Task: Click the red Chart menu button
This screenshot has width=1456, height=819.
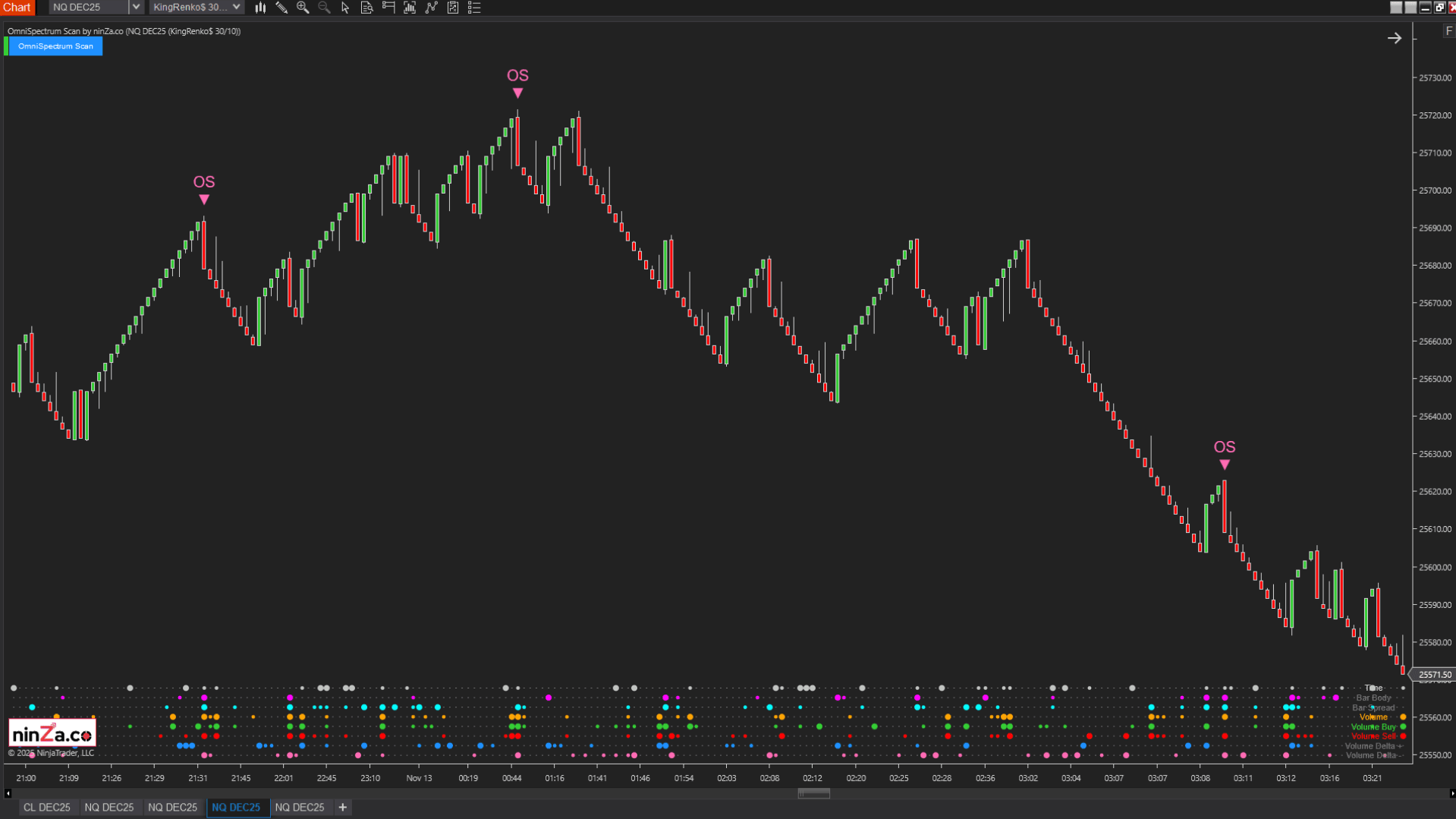Action: point(17,8)
